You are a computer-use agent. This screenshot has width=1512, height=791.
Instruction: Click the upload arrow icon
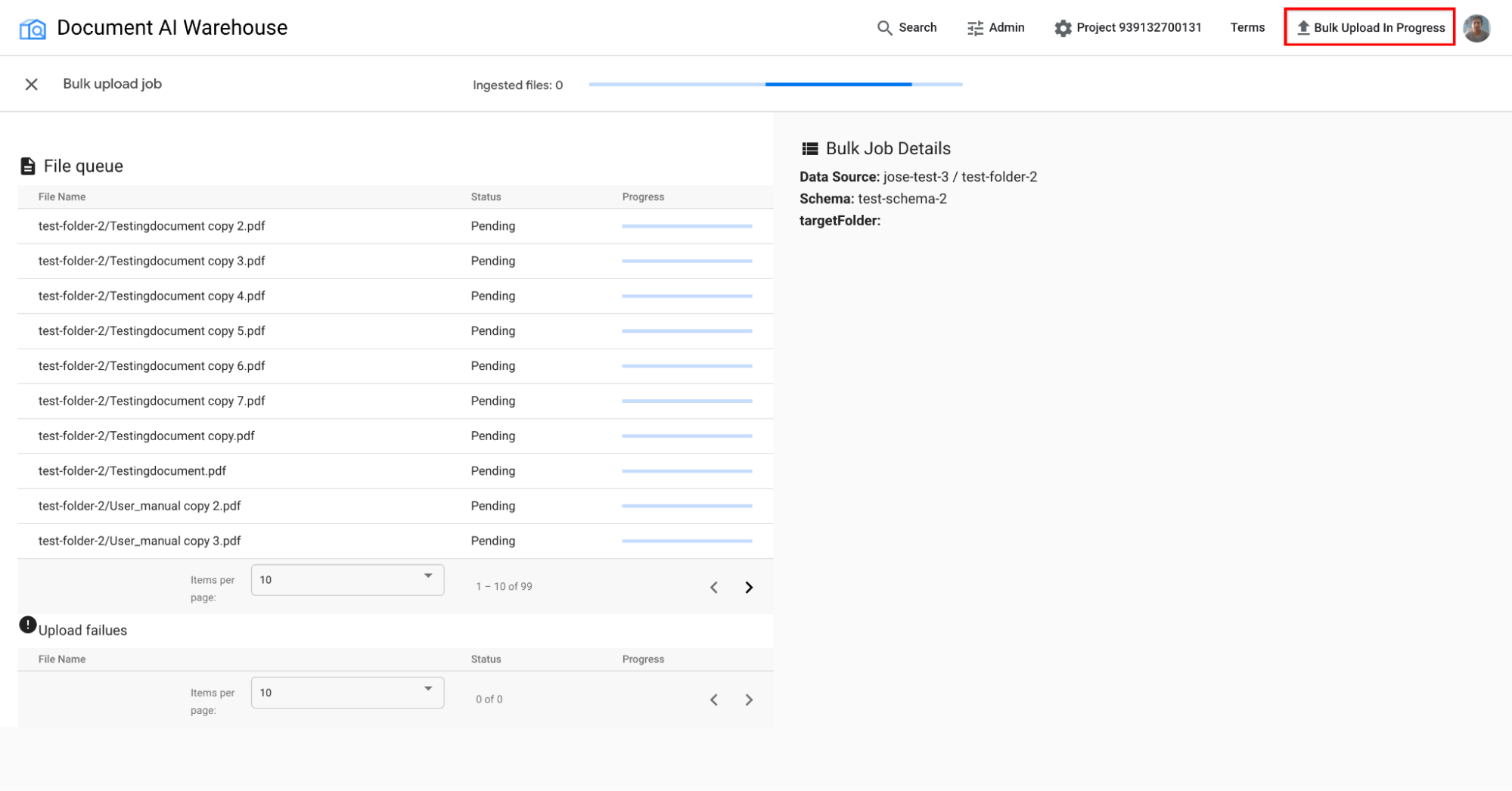(x=1303, y=28)
